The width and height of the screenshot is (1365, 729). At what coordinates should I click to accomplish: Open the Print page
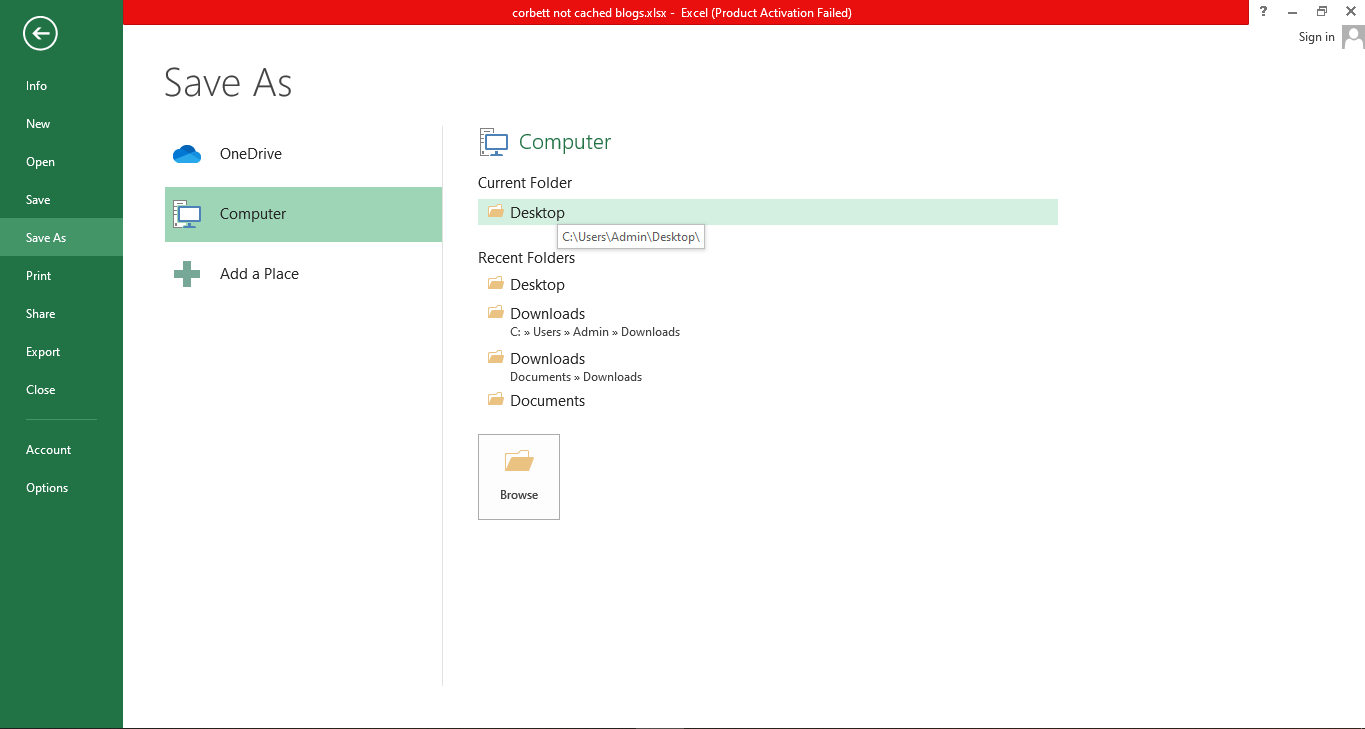point(61,276)
